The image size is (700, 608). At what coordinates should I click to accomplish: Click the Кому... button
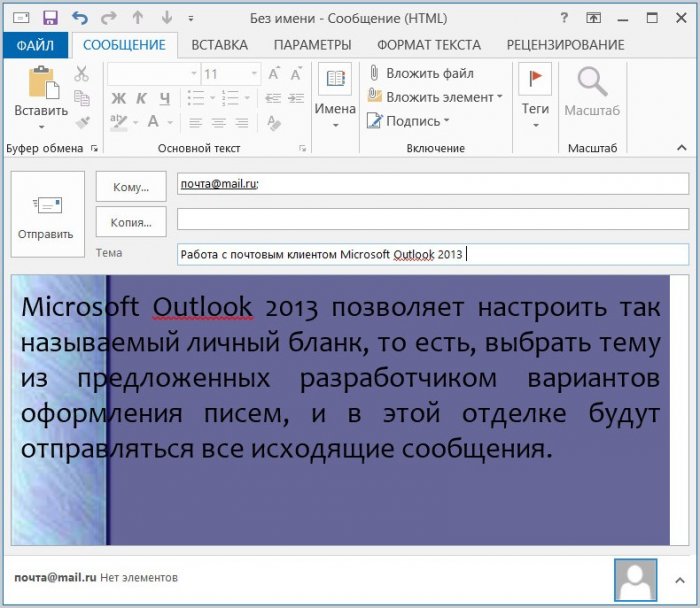pos(131,187)
